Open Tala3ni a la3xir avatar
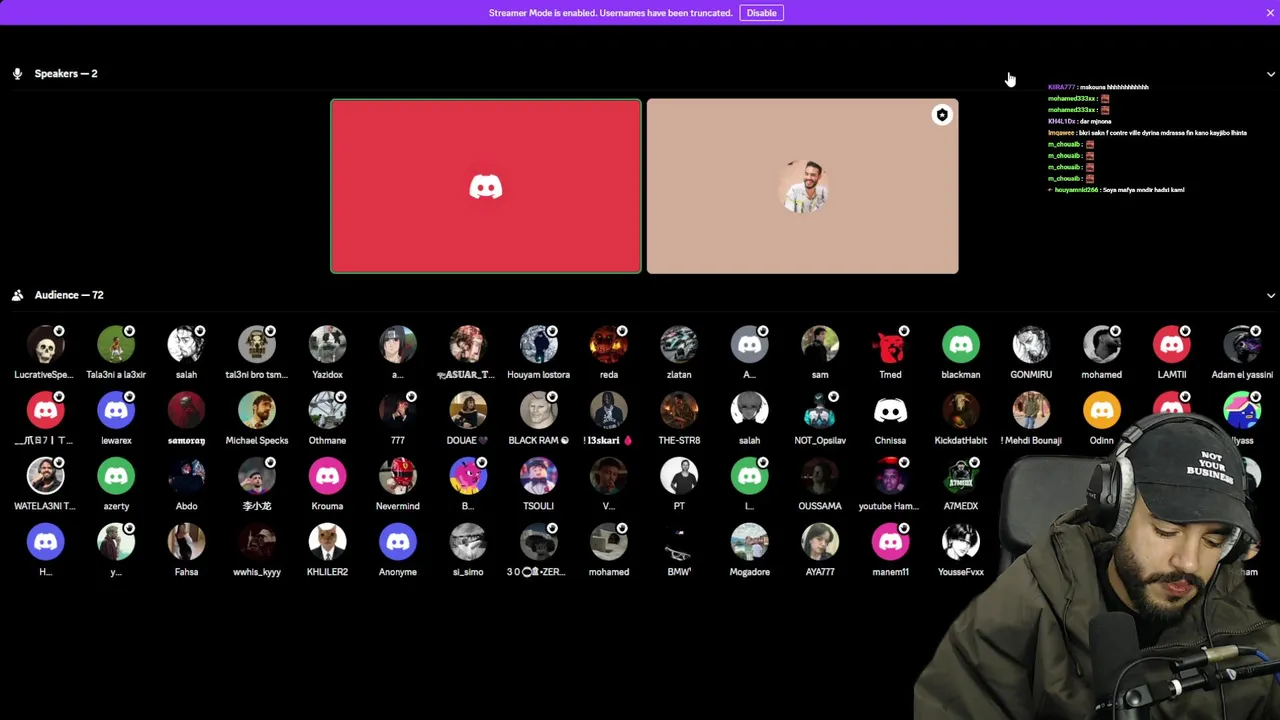Image resolution: width=1280 pixels, height=720 pixels. point(116,345)
